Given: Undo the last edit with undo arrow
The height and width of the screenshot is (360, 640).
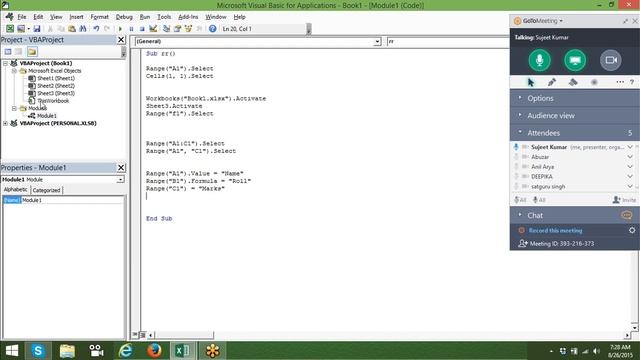Looking at the screenshot, I should (96, 29).
